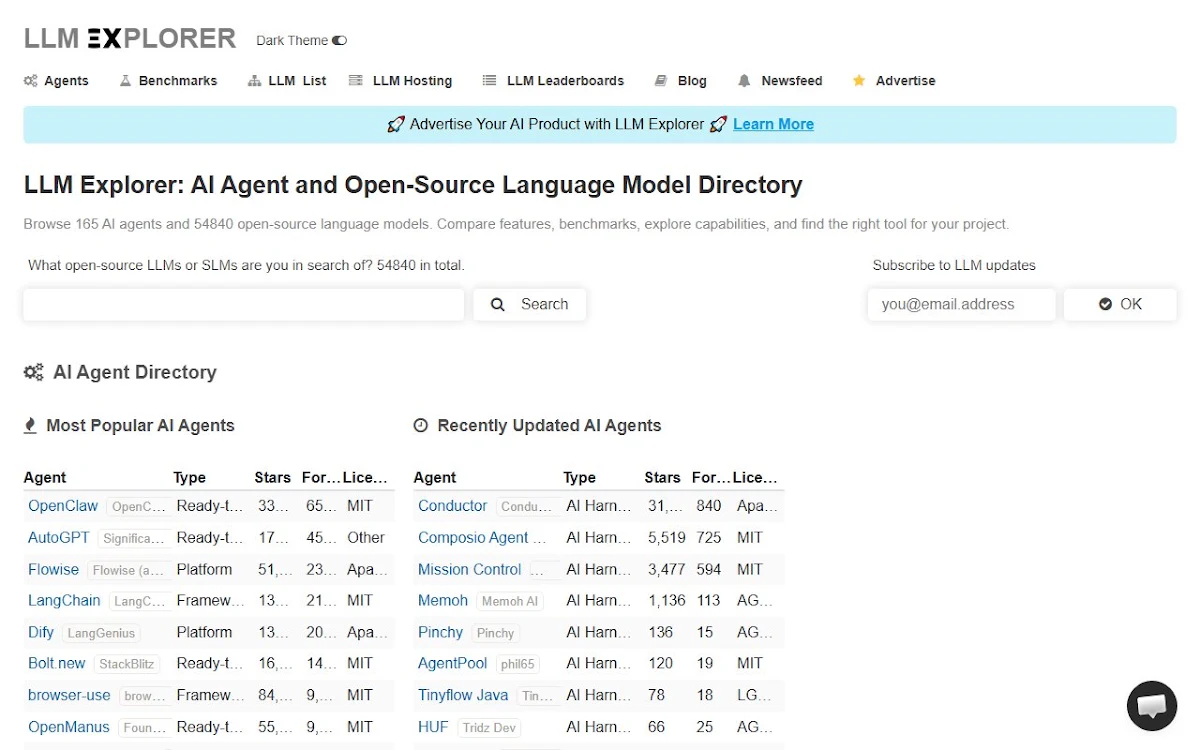Viewport: 1200px width, 750px height.
Task: Open the OpenManus agent link
Action: click(x=69, y=727)
